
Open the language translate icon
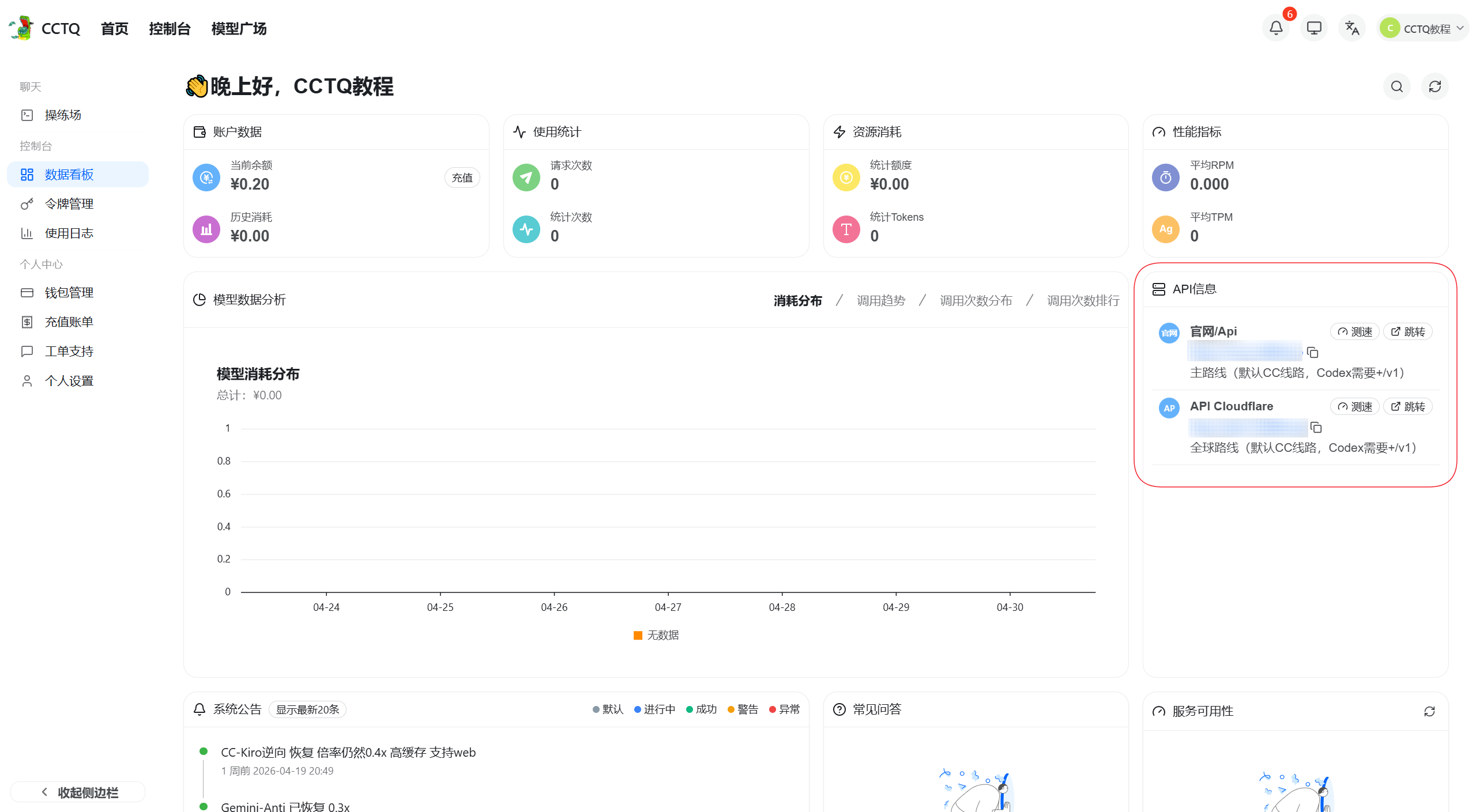tap(1352, 28)
